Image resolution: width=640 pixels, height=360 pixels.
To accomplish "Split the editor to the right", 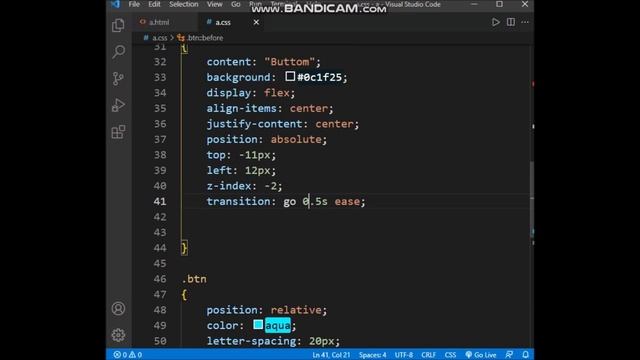I will point(511,22).
